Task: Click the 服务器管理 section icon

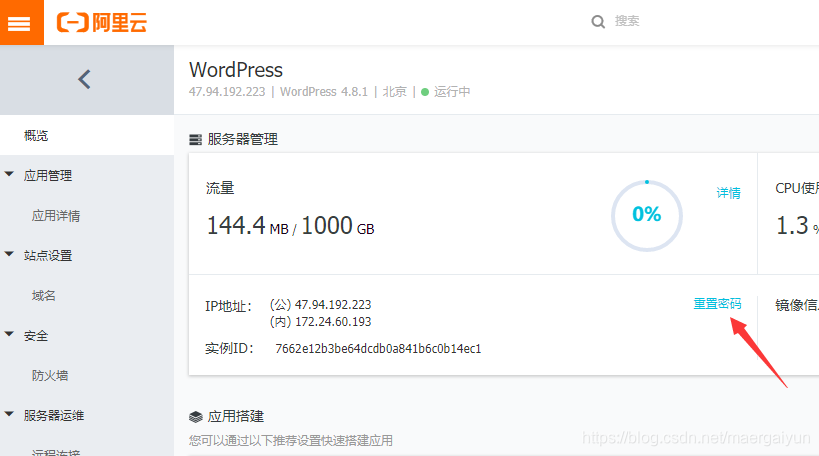Action: (195, 139)
